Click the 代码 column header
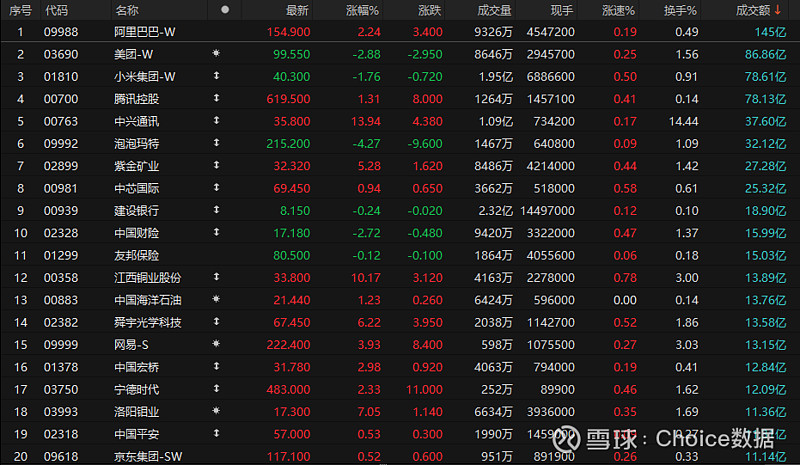 pyautogui.click(x=57, y=9)
